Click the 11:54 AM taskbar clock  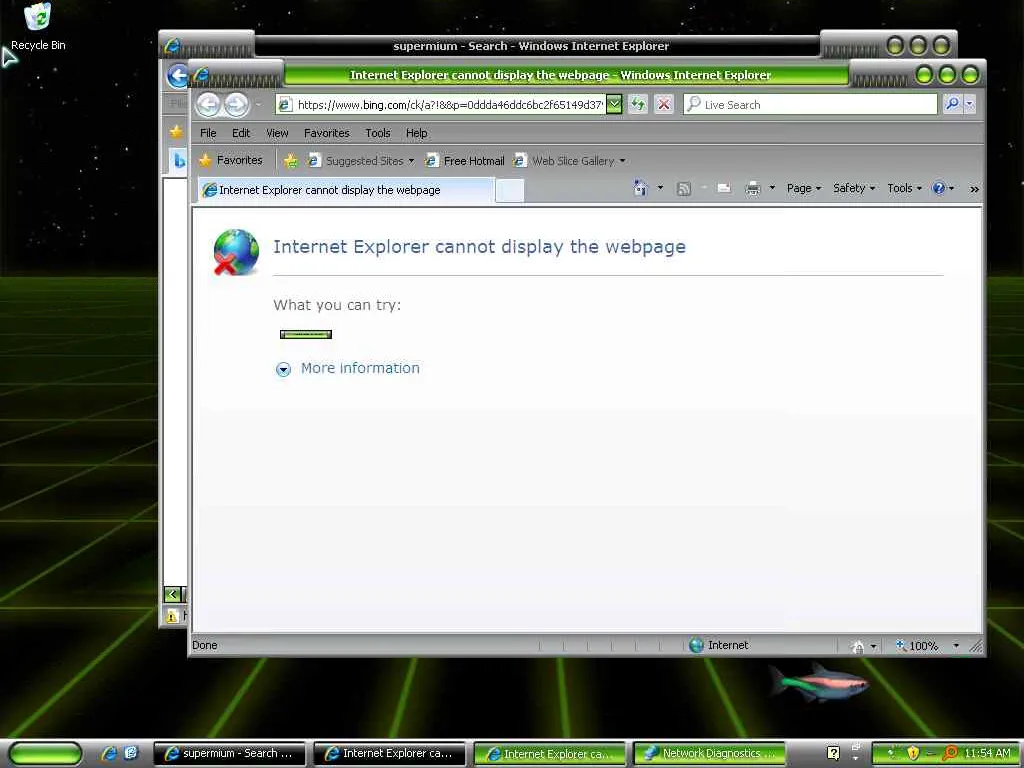click(x=987, y=753)
